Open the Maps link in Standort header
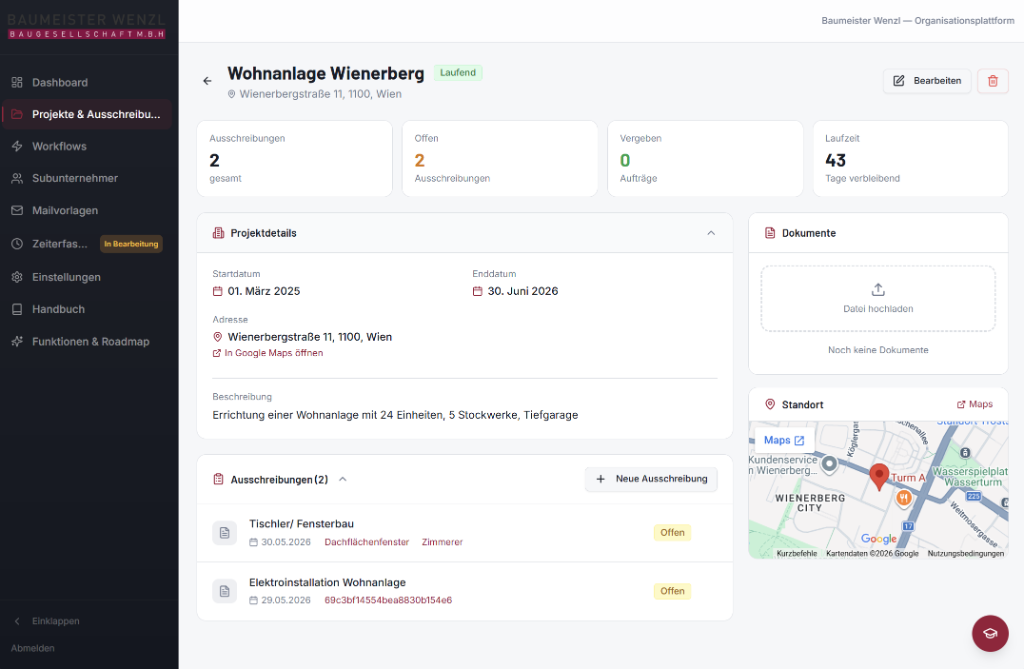This screenshot has width=1024, height=669. [x=974, y=404]
